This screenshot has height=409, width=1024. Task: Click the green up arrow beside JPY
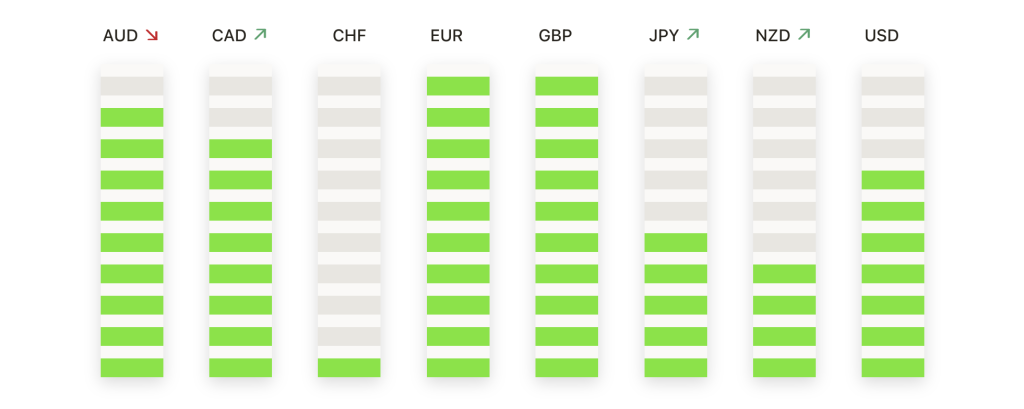[693, 35]
